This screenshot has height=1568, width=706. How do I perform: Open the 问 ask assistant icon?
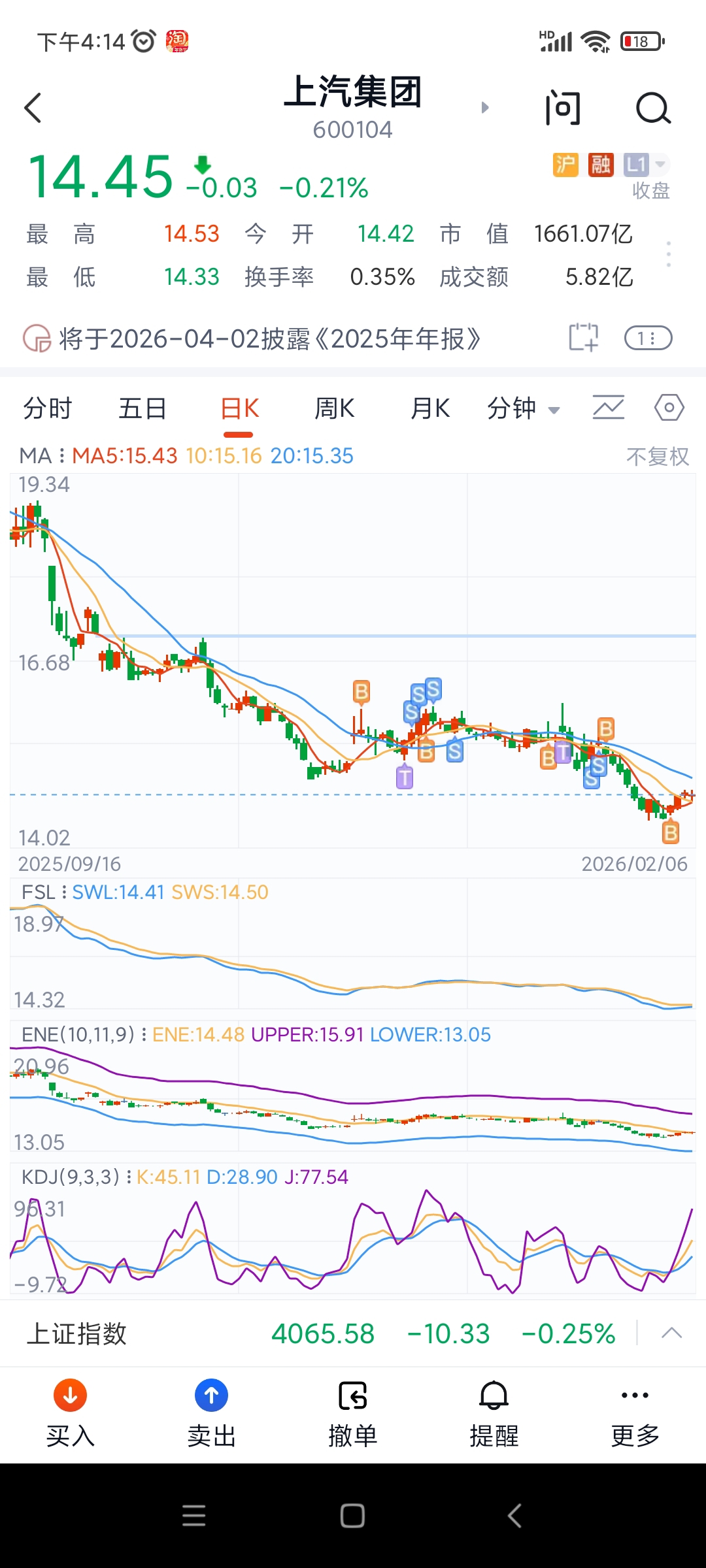point(563,108)
